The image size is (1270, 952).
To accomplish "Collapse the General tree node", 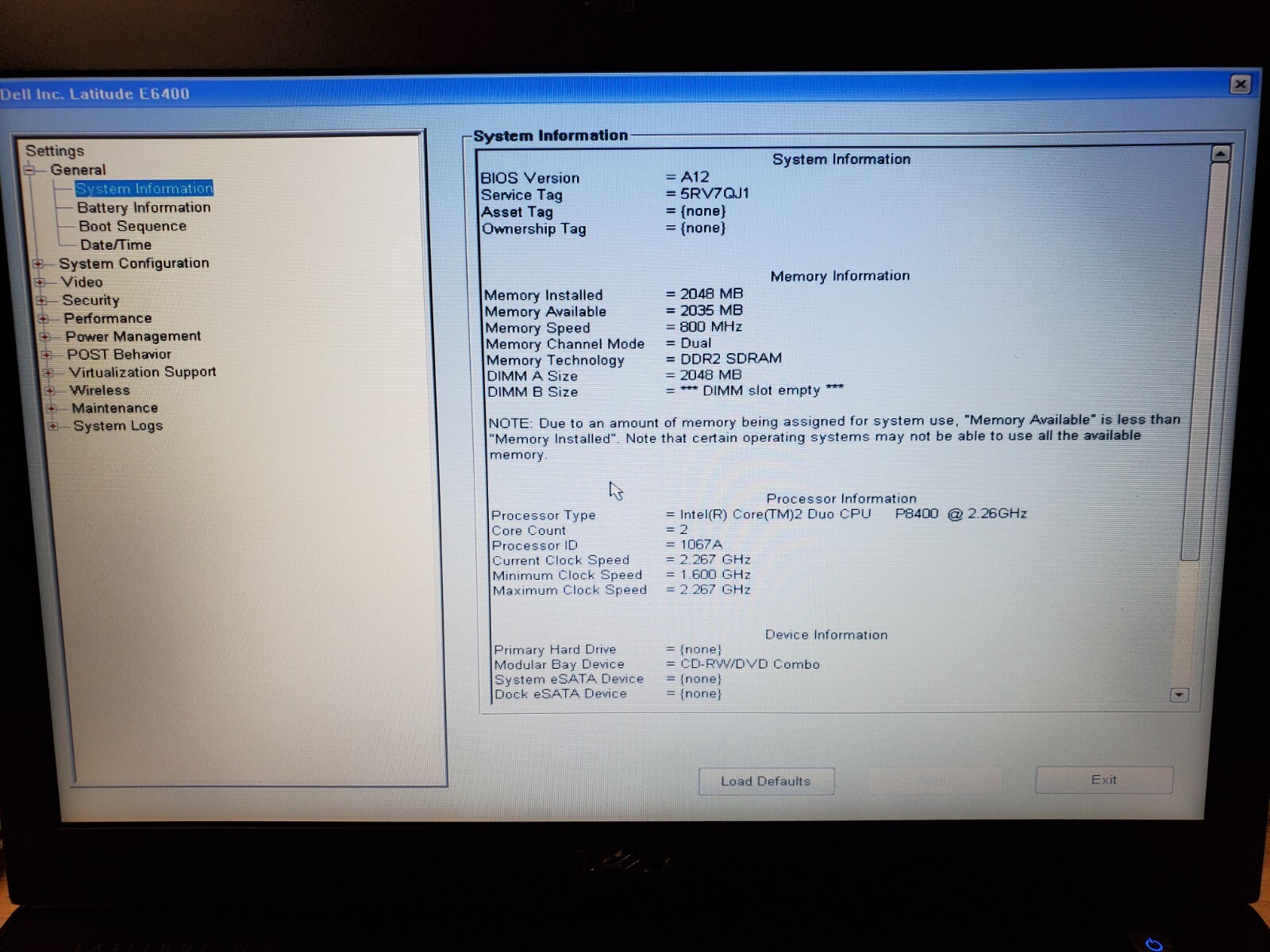I will click(x=29, y=170).
